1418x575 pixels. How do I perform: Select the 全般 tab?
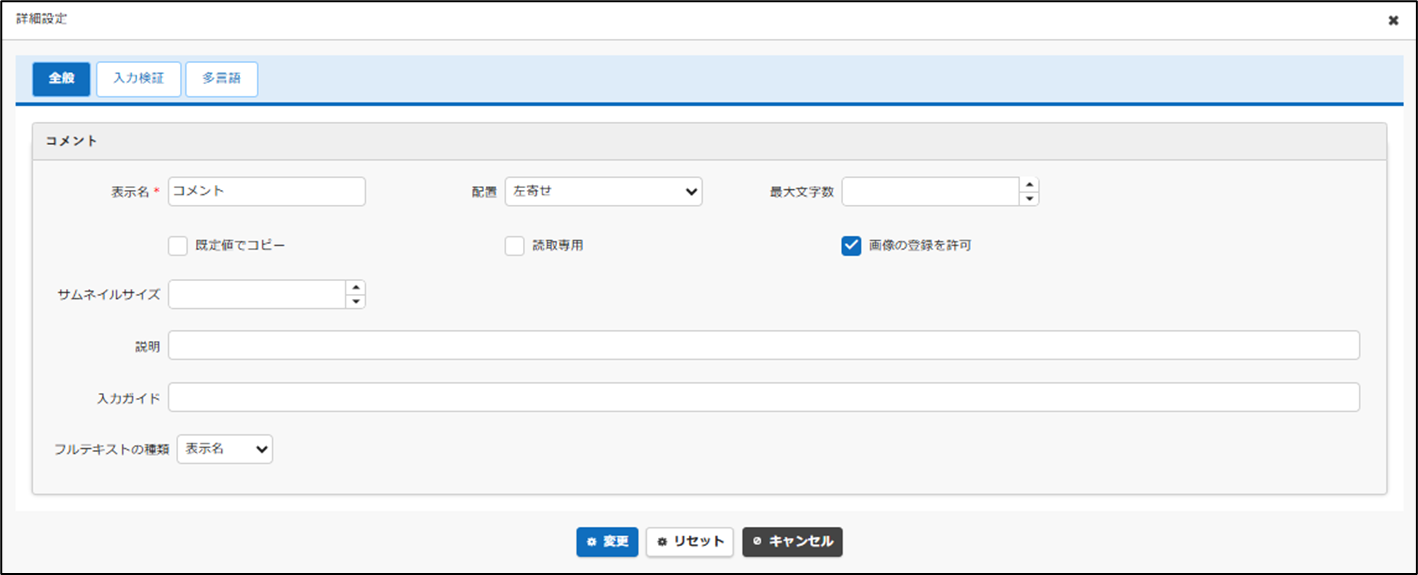pyautogui.click(x=61, y=79)
